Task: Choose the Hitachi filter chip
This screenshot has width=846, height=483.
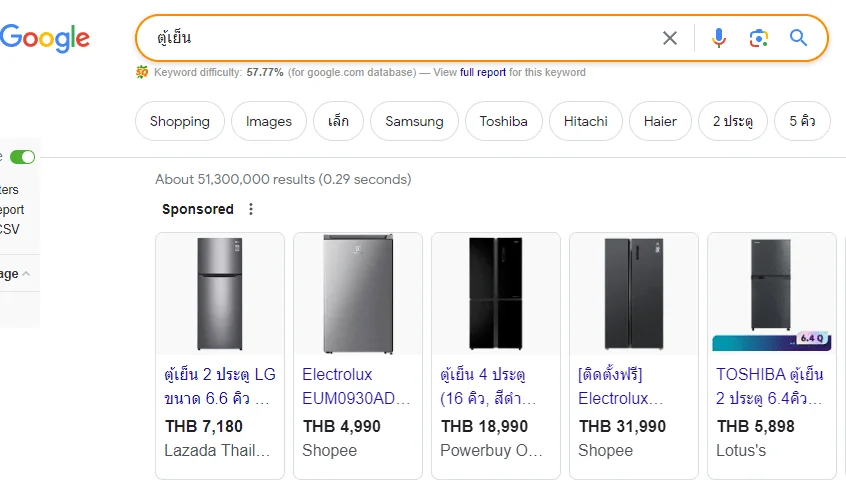Action: pos(585,121)
